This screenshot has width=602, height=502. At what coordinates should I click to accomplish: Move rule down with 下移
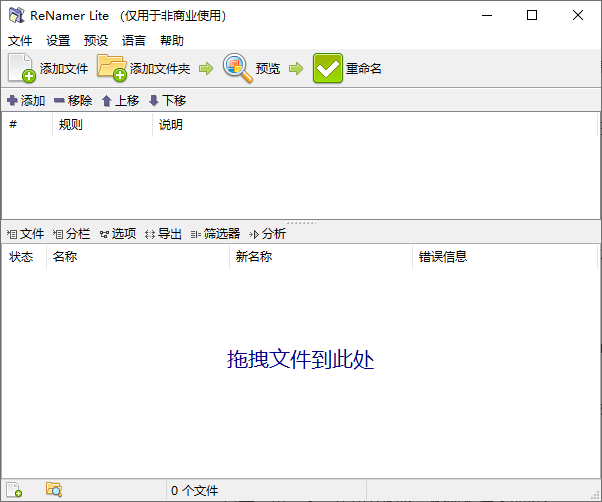coord(167,101)
